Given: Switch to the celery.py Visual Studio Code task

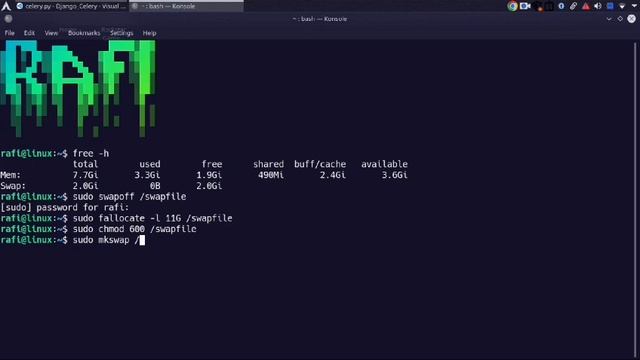Looking at the screenshot, I should (x=71, y=6).
